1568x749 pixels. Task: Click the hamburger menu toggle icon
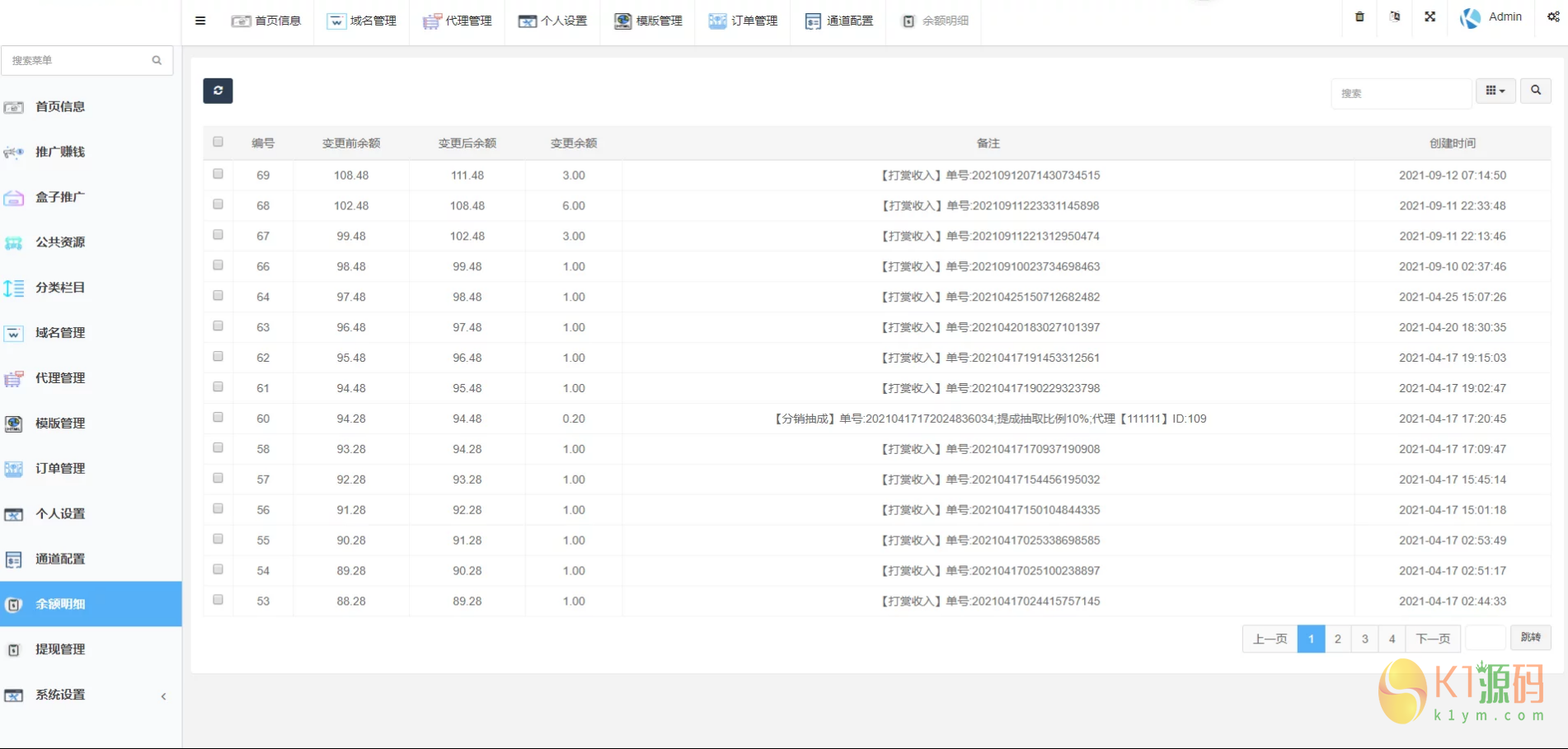pyautogui.click(x=200, y=21)
